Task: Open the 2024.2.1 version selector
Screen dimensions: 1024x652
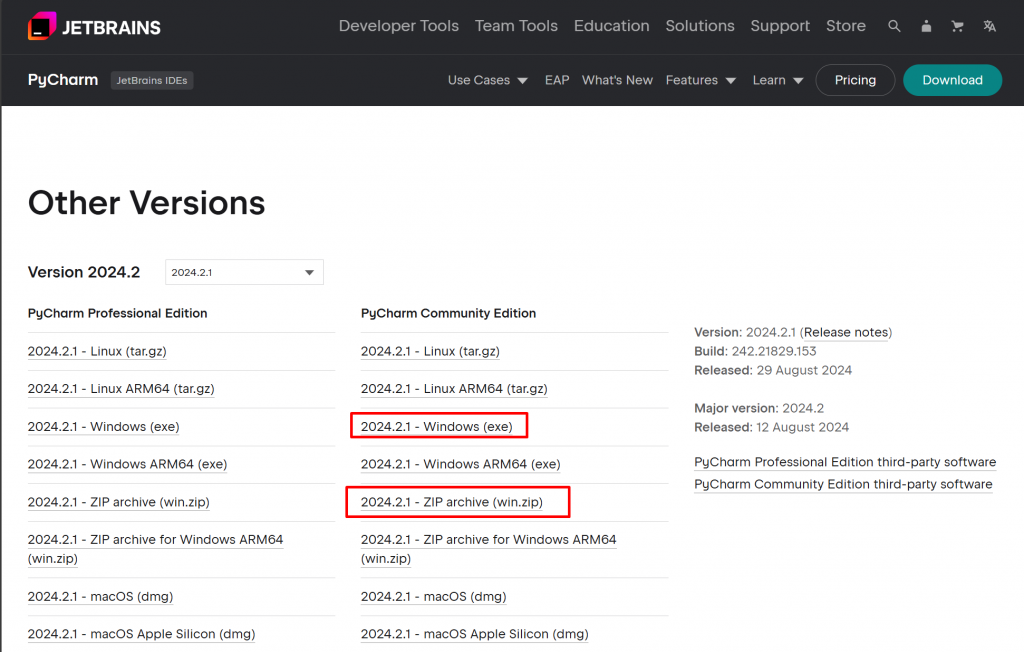Action: click(244, 272)
